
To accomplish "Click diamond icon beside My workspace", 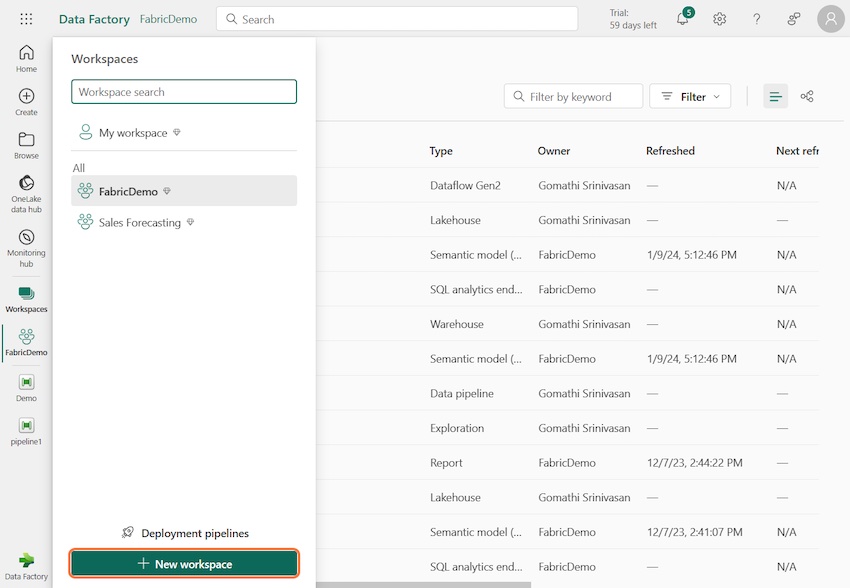I will (177, 132).
